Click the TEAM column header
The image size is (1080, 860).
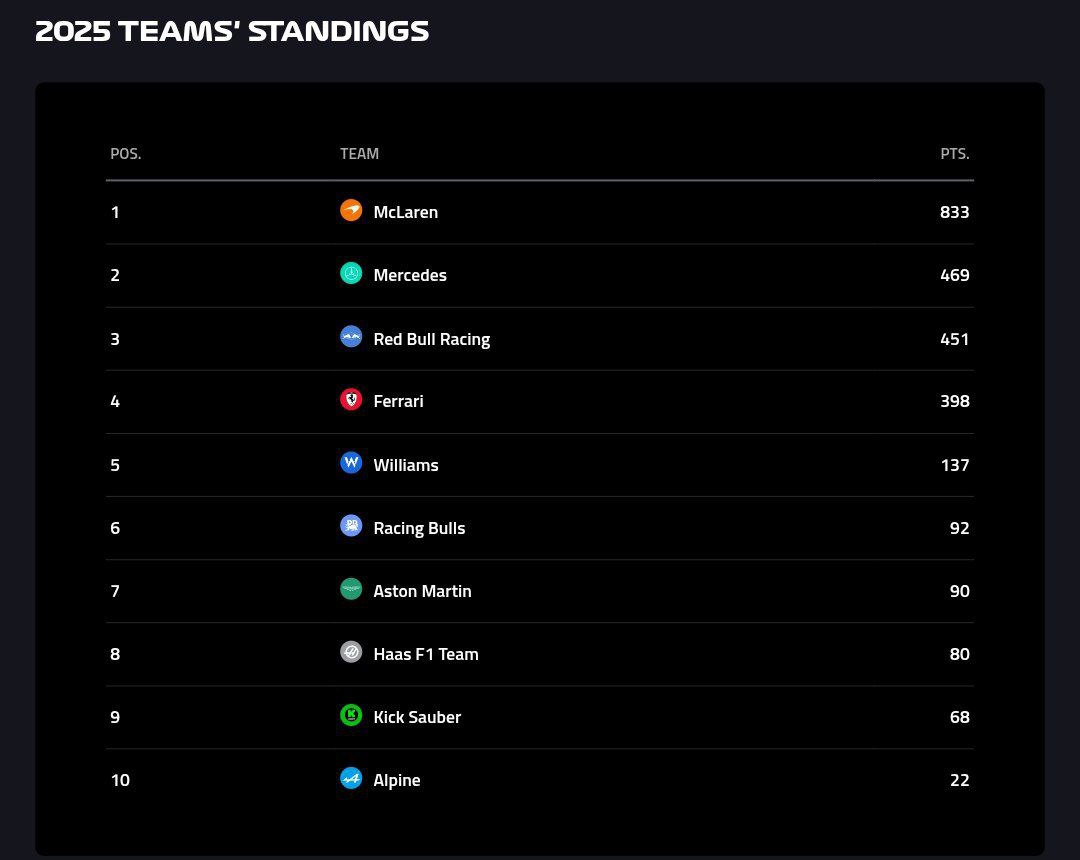(359, 154)
